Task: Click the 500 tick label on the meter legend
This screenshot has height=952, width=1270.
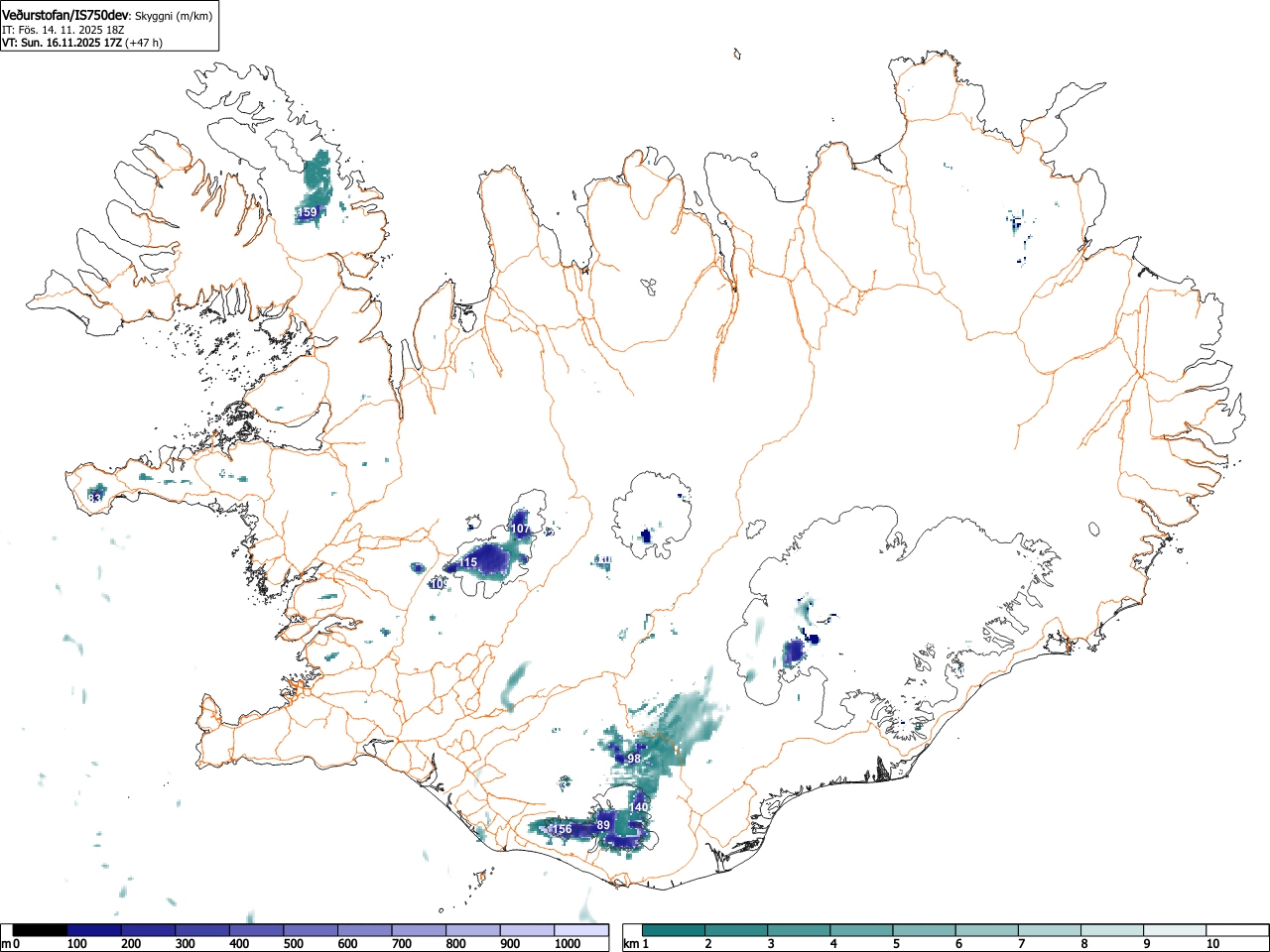Action: click(294, 944)
